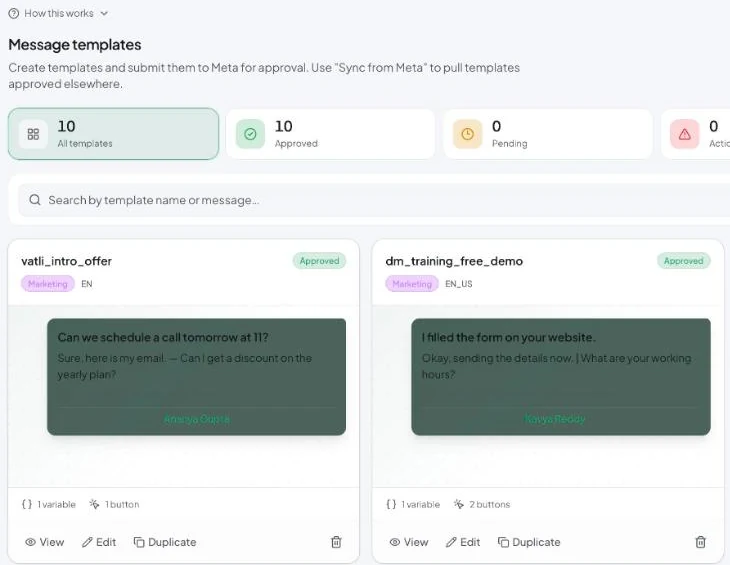Select the Pending filter card
Image resolution: width=730 pixels, height=565 pixels.
click(548, 134)
